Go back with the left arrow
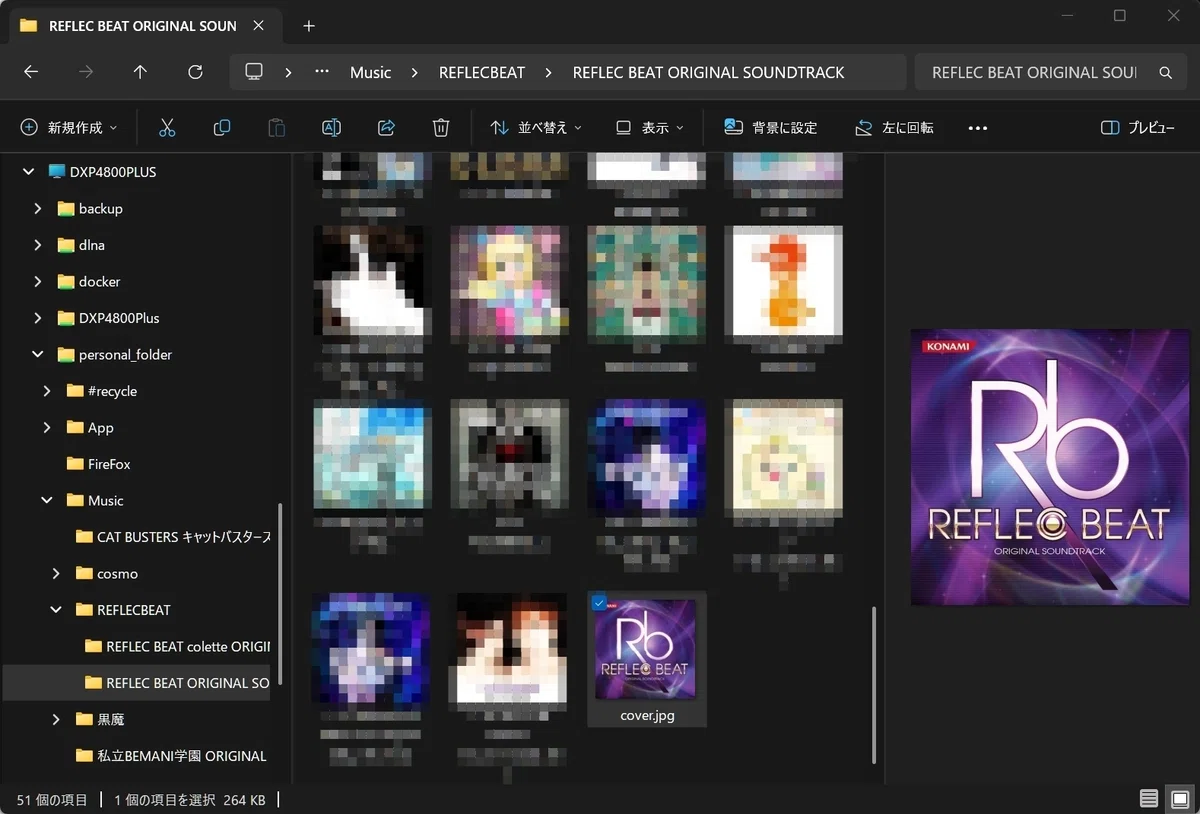Viewport: 1200px width, 814px height. click(x=31, y=72)
